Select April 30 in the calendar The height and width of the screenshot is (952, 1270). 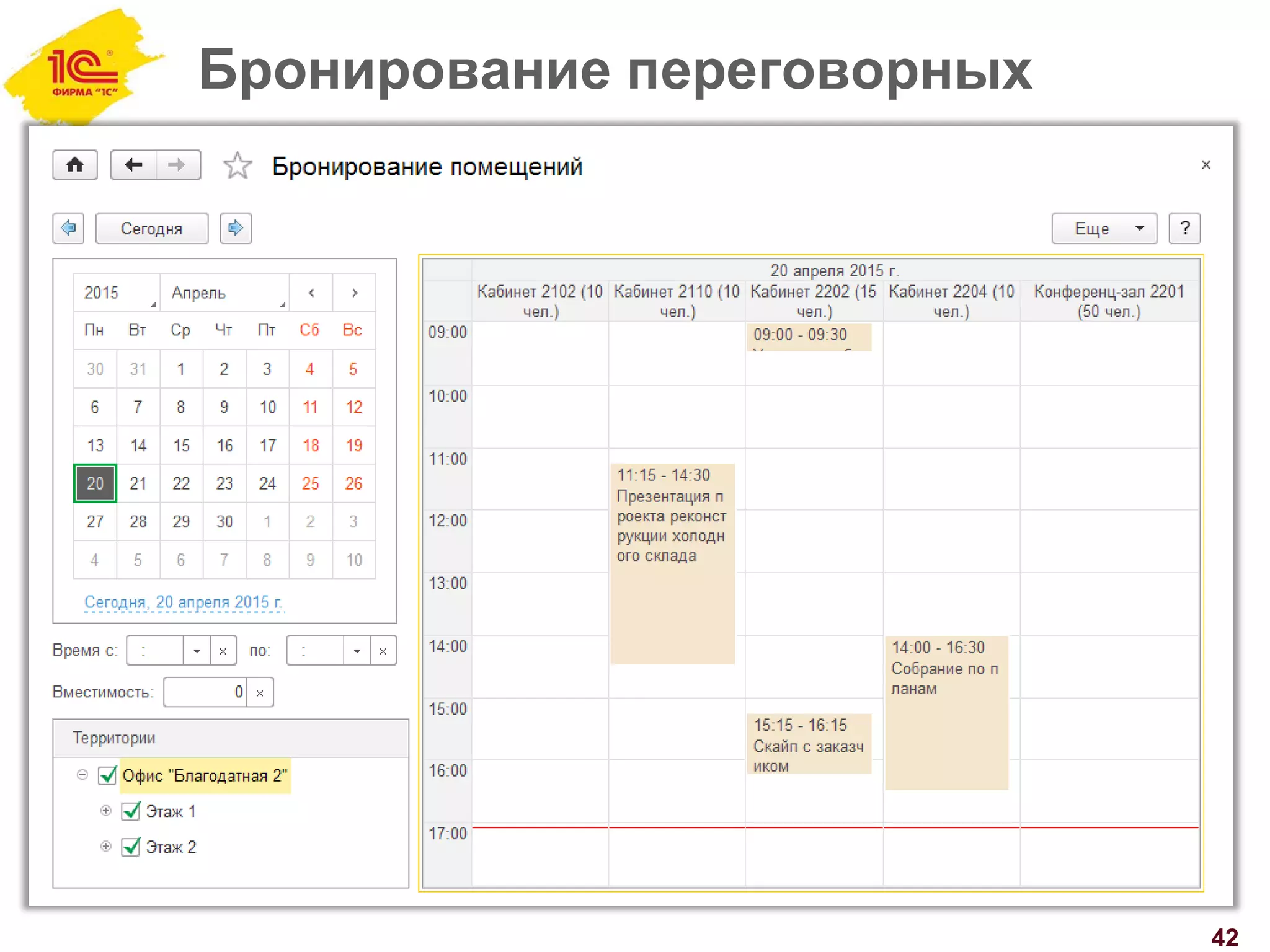point(224,522)
